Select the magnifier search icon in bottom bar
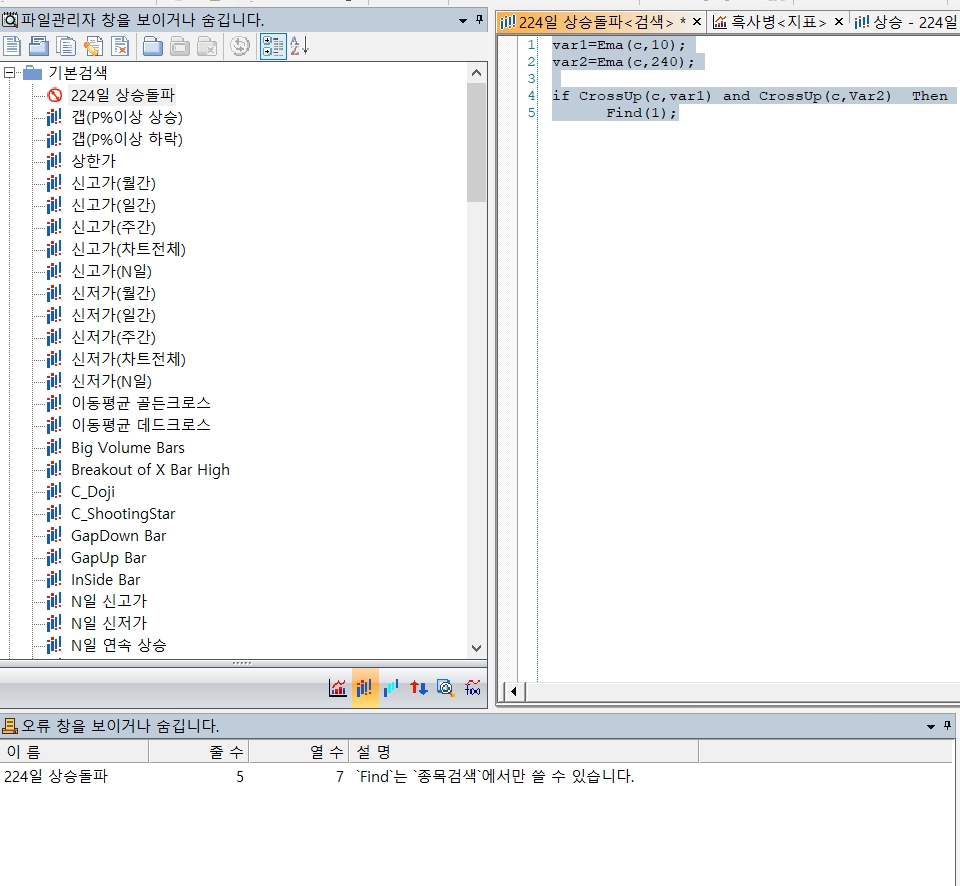 pyautogui.click(x=446, y=688)
